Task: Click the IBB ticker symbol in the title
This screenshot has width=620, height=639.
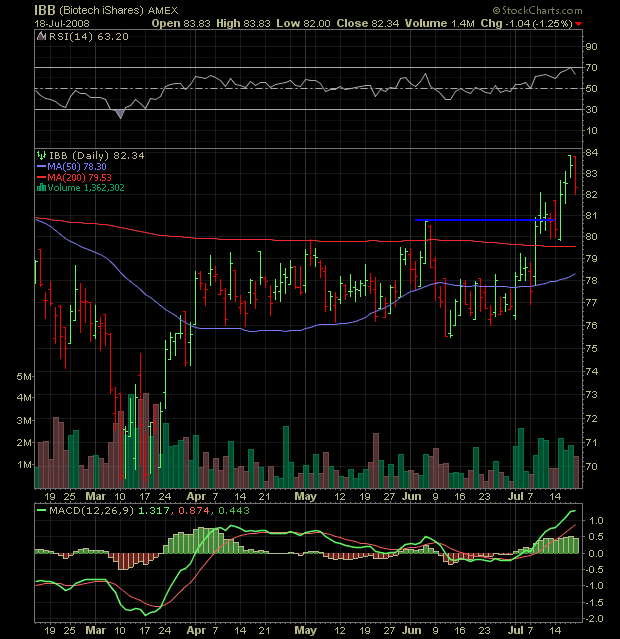Action: [45, 10]
